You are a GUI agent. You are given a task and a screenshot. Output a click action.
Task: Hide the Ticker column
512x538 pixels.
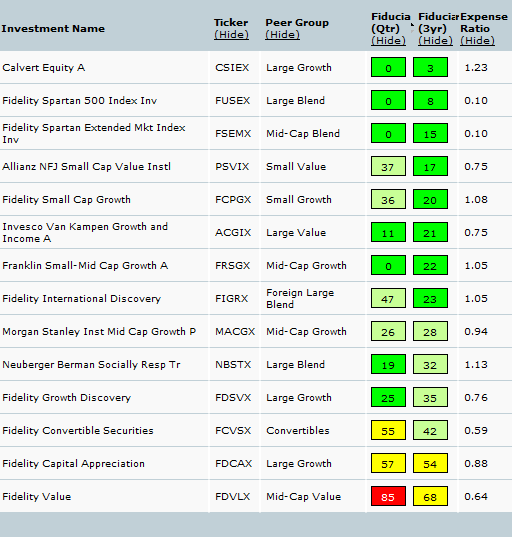(231, 35)
